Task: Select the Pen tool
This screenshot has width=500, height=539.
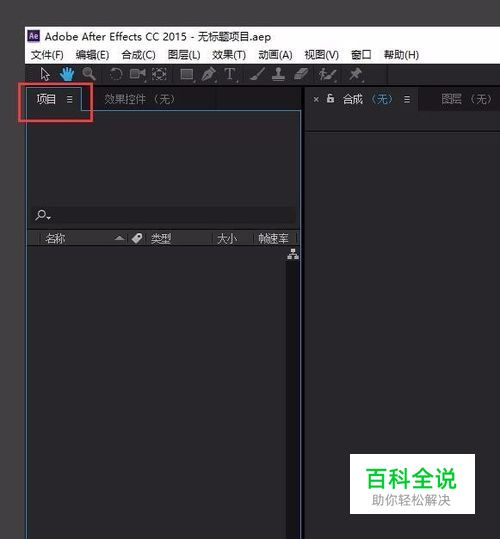Action: pos(208,74)
